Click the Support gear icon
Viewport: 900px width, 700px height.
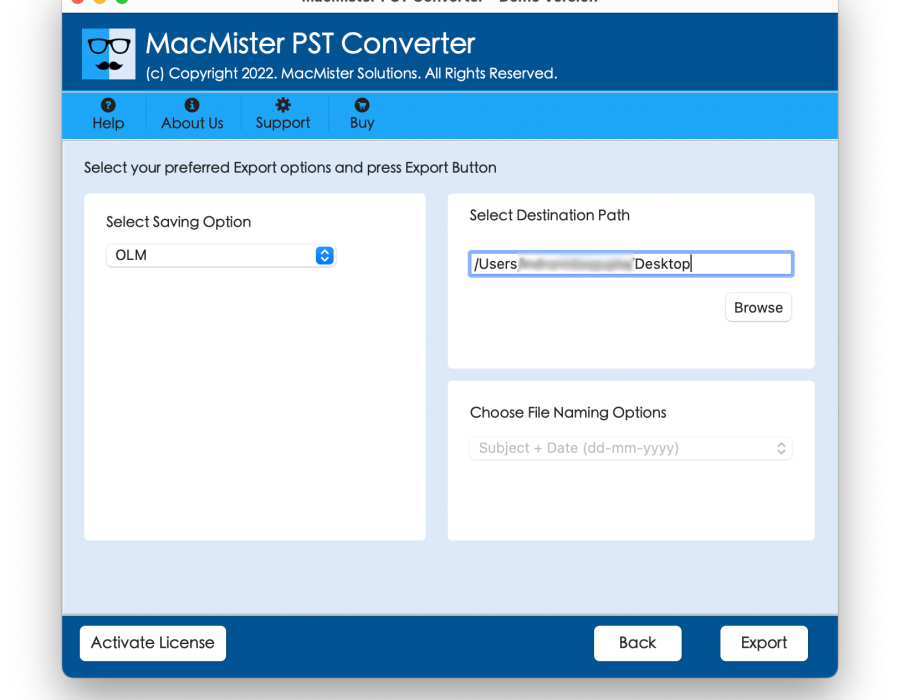(x=283, y=105)
